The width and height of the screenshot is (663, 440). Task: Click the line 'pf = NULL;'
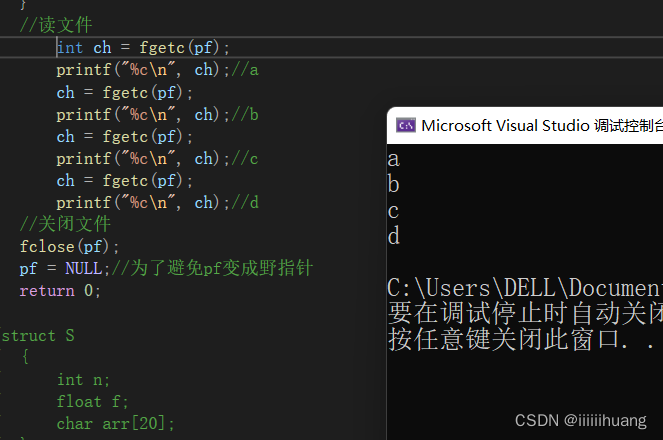click(65, 268)
